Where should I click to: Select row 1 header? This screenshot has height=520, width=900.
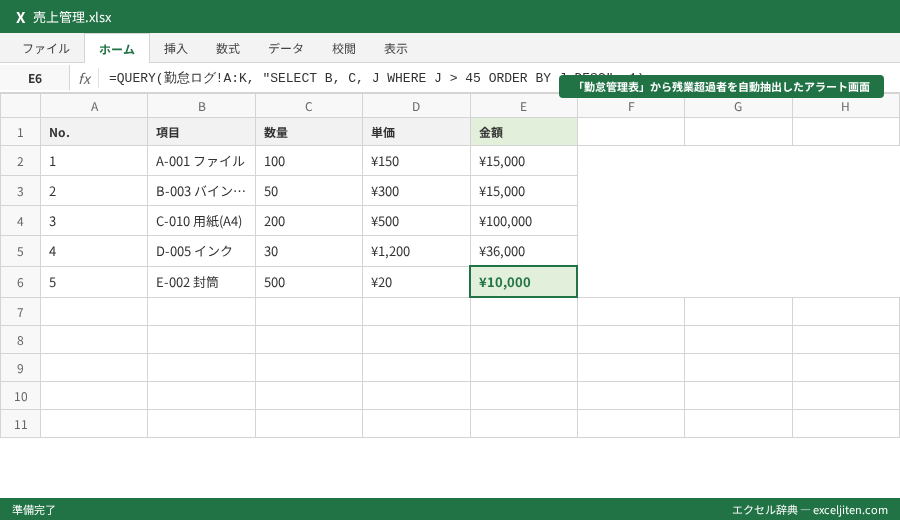point(20,133)
